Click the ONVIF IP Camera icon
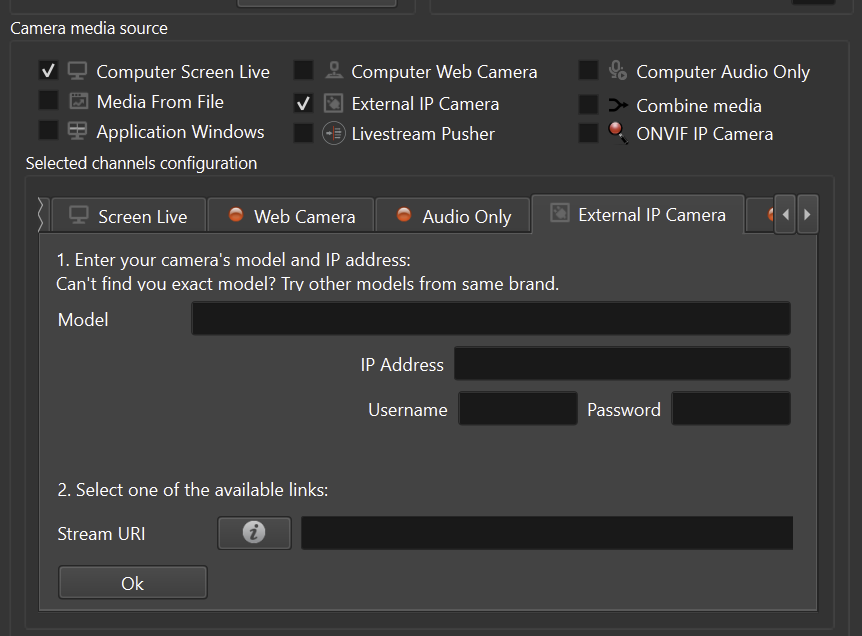 pos(618,133)
